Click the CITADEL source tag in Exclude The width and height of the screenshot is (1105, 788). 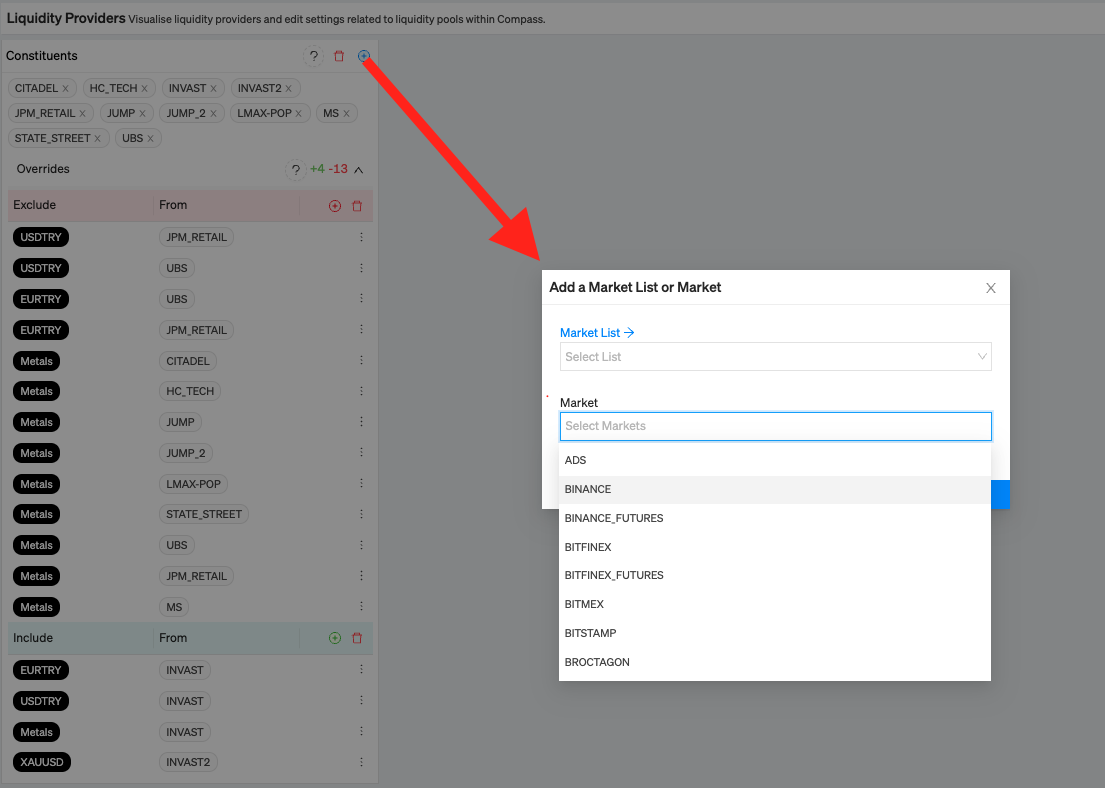point(187,361)
